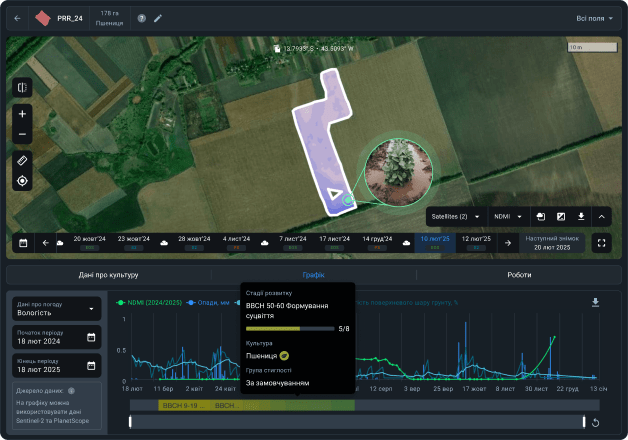
Task: Enter fullscreen map mode
Action: click(601, 243)
